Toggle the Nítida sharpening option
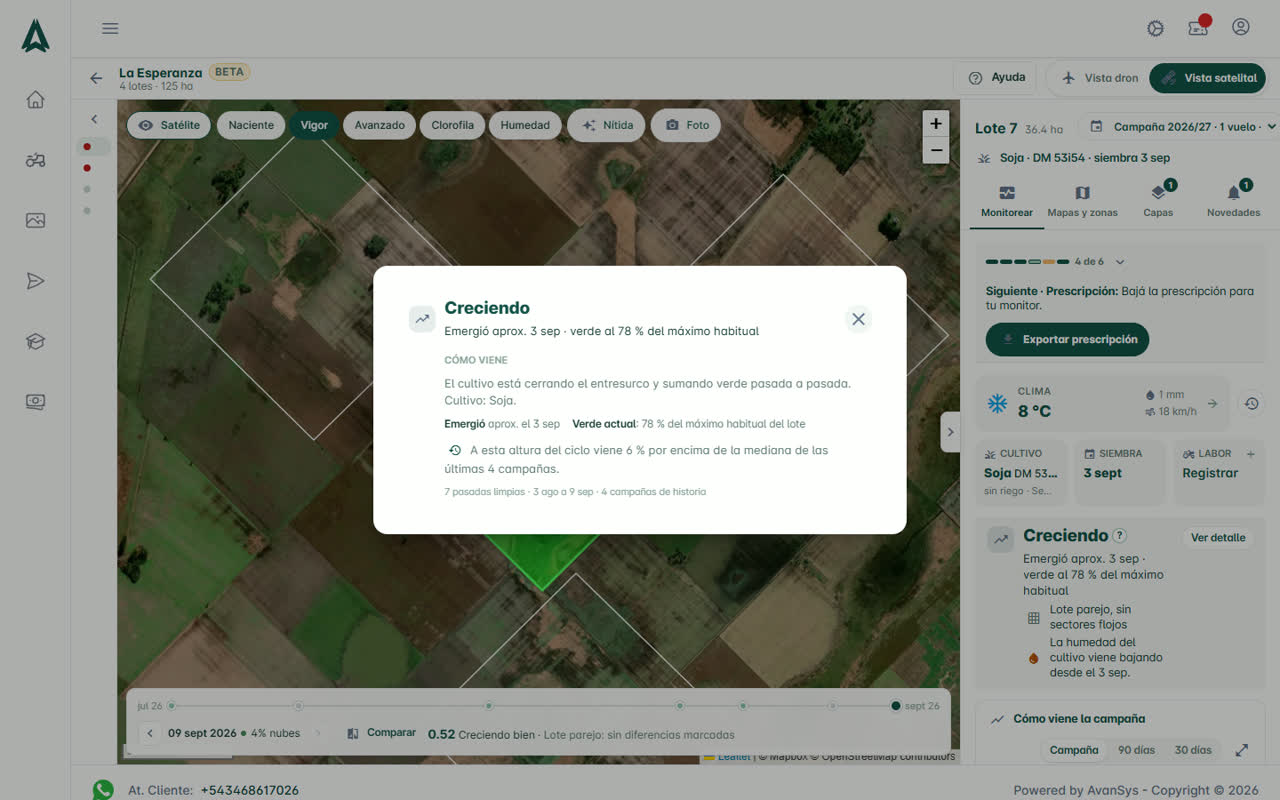 point(608,125)
